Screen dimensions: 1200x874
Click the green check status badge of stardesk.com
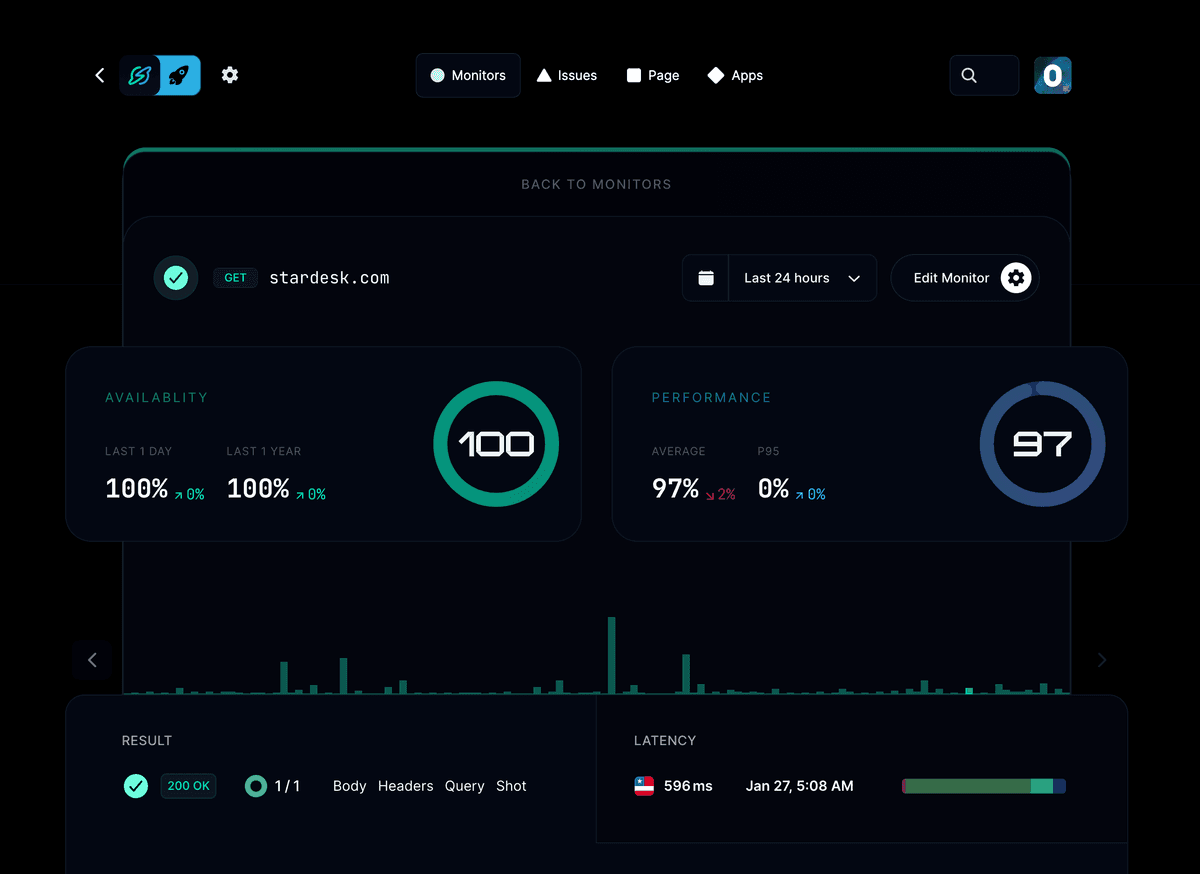point(176,277)
